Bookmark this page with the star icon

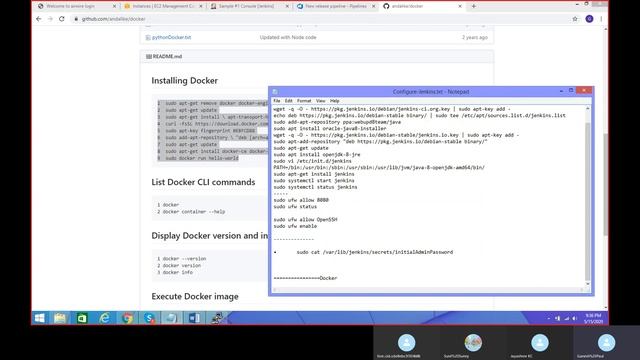pyautogui.click(x=575, y=19)
